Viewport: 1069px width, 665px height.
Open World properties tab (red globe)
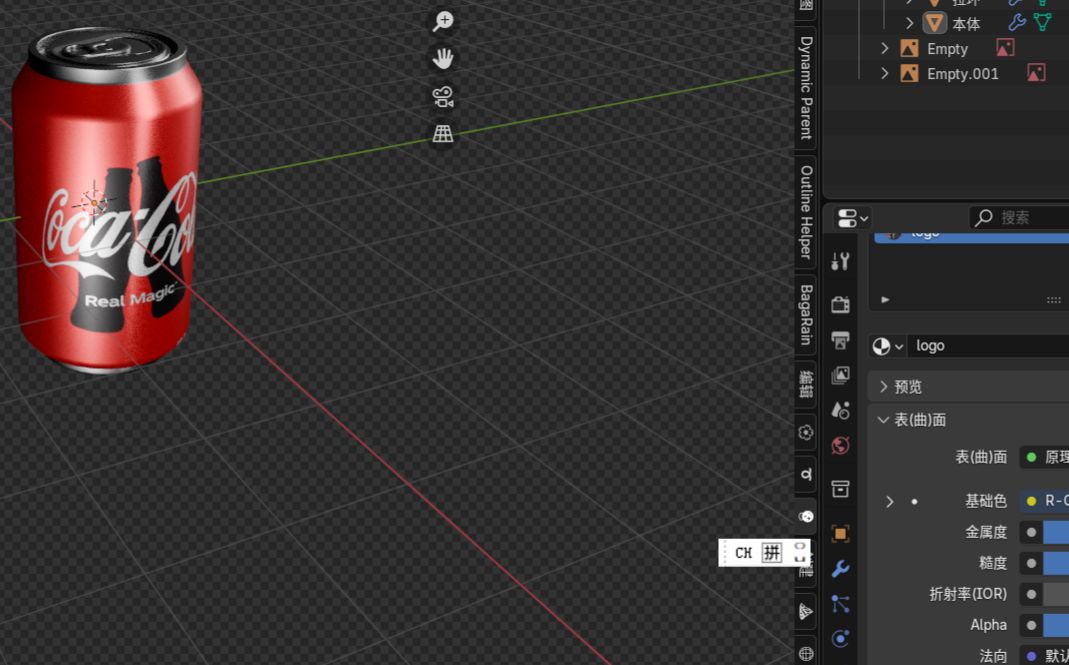point(840,445)
